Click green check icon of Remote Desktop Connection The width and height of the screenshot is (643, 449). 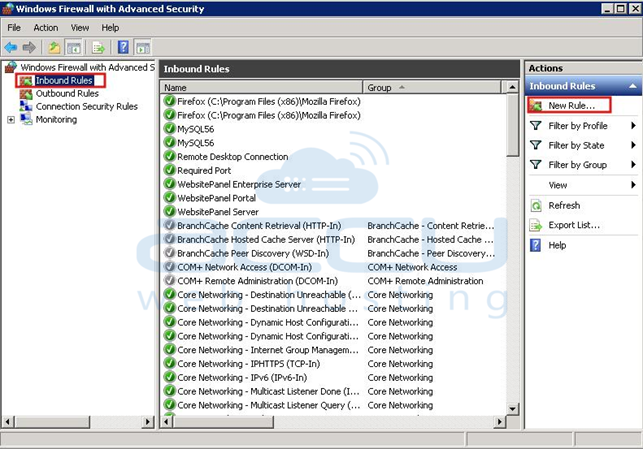pos(169,156)
